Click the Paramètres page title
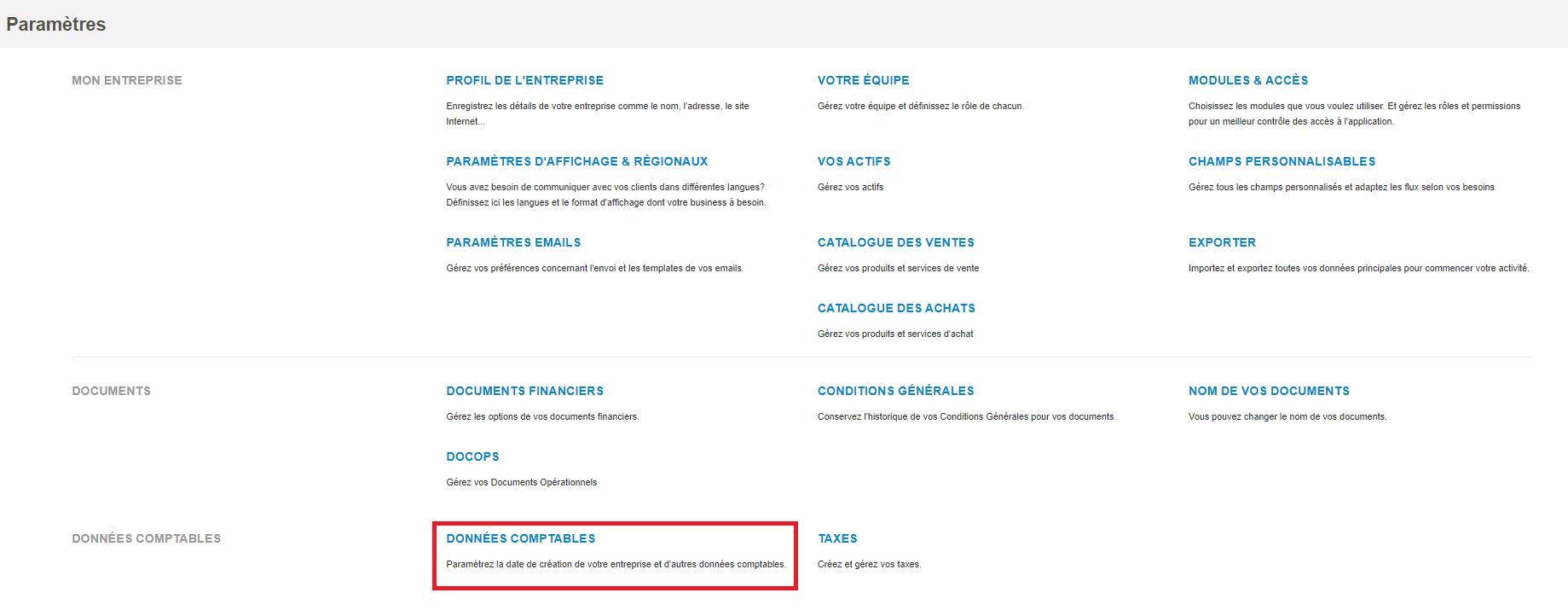 point(56,24)
